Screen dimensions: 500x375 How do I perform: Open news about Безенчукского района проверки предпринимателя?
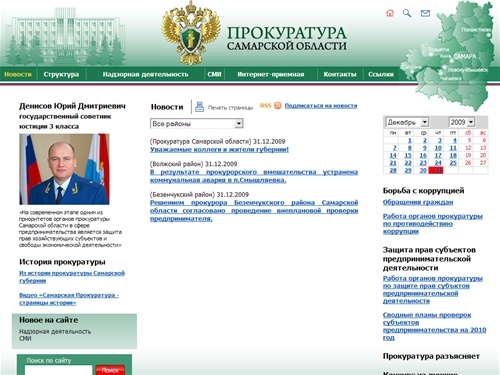pos(254,210)
